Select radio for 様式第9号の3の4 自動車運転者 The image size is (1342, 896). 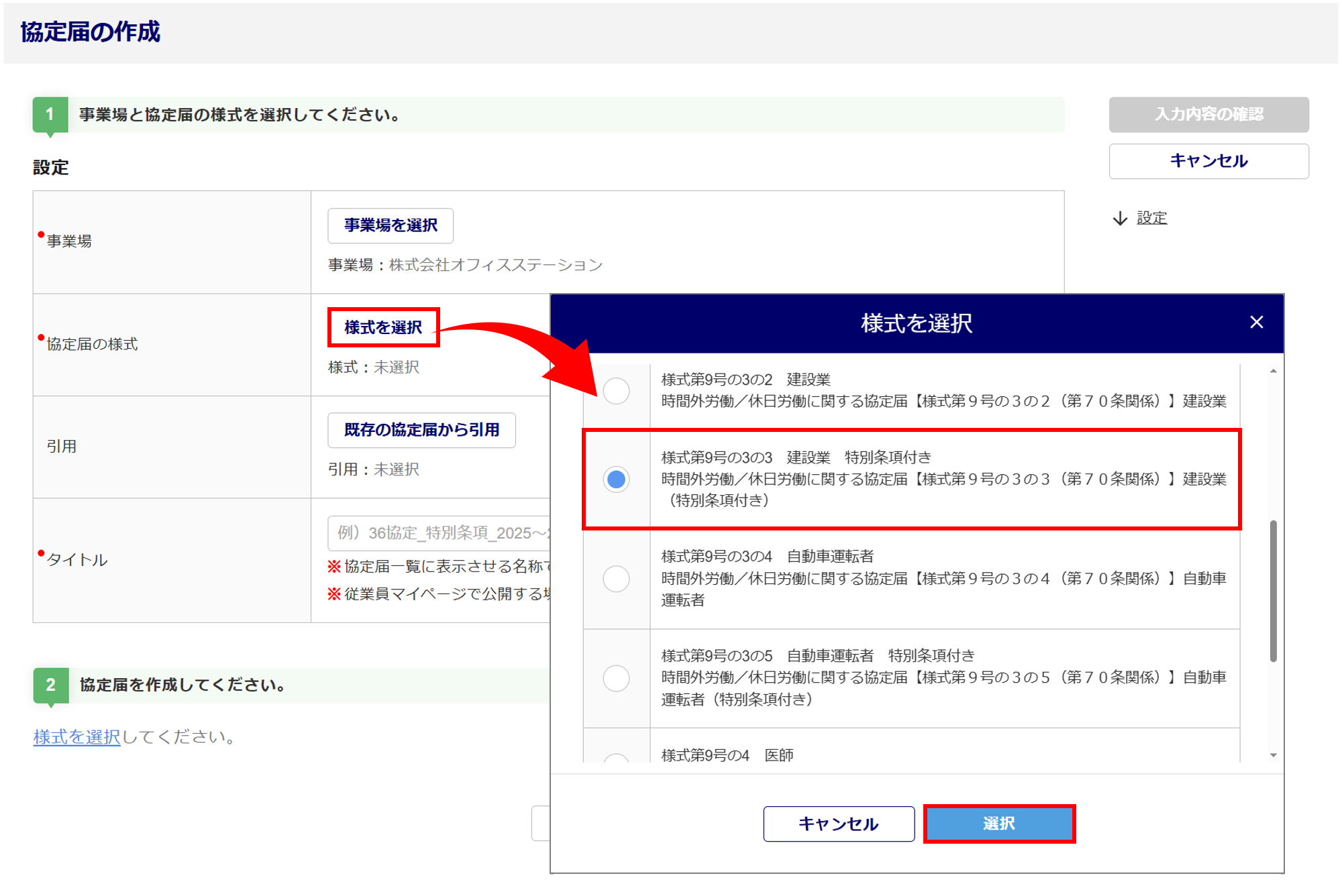coord(616,578)
